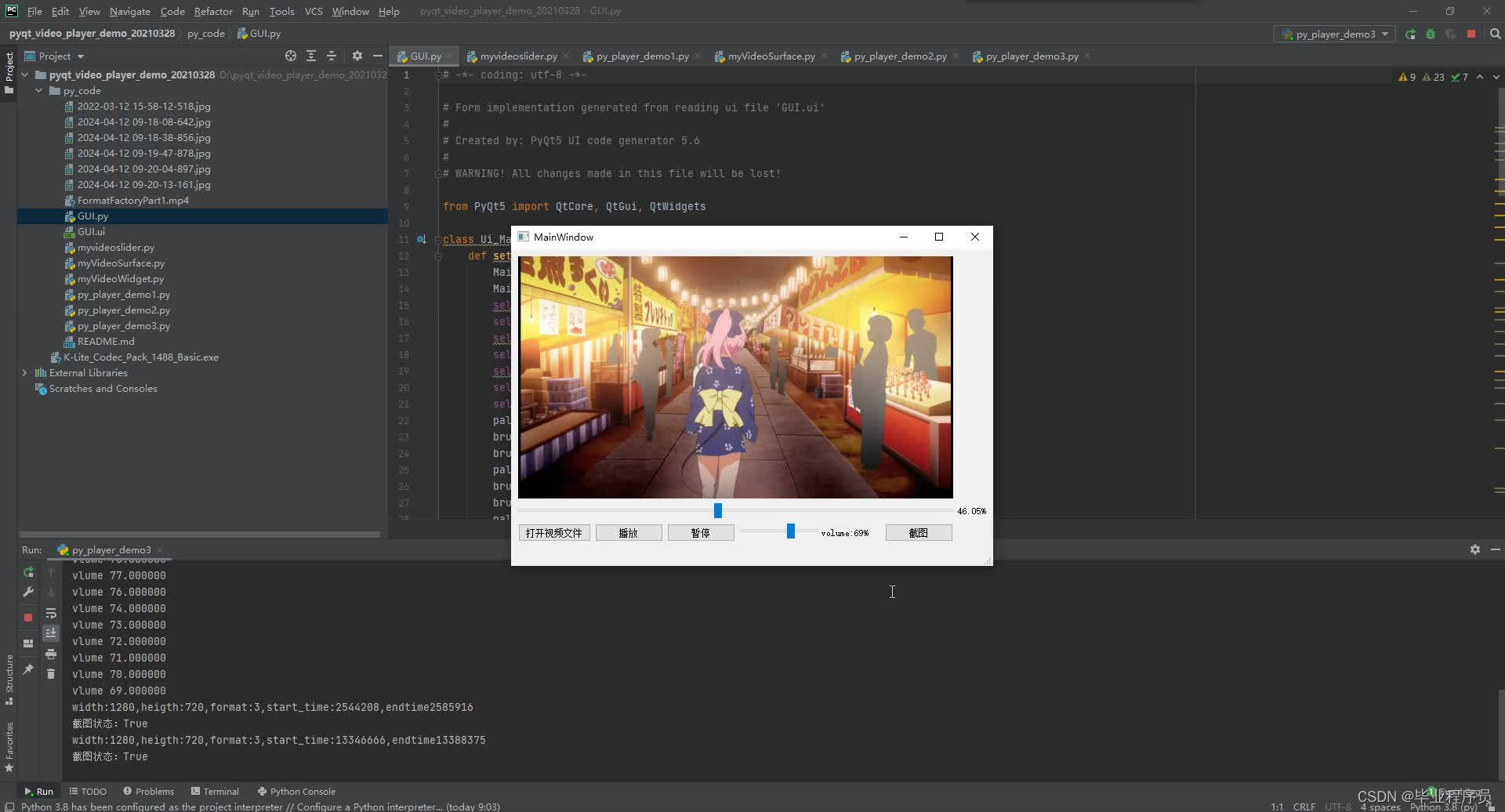The height and width of the screenshot is (812, 1505).
Task: Switch to py_player_demo2.py editor tab
Action: [x=900, y=56]
